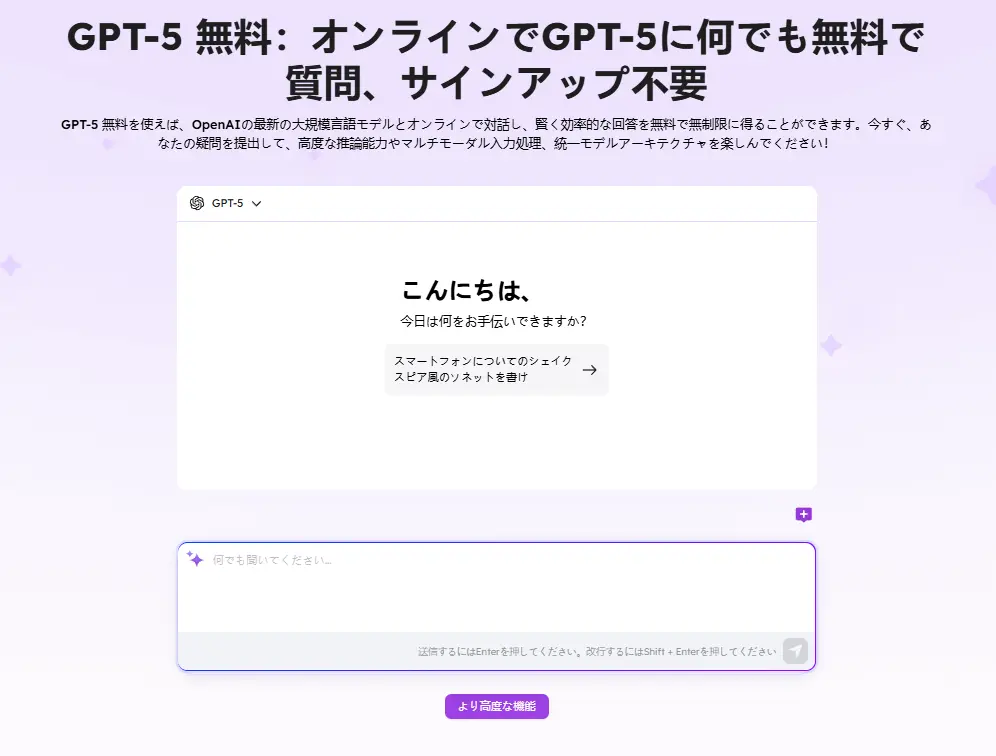Image resolution: width=996 pixels, height=756 pixels.
Task: Click the GPT-5 無料 page title
Action: point(497,56)
